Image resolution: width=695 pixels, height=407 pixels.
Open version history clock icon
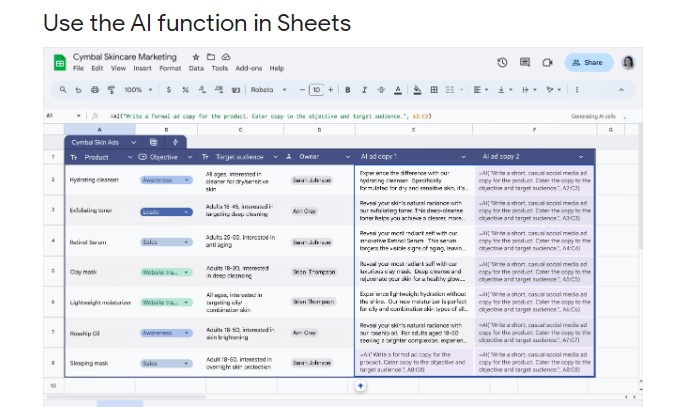click(x=502, y=63)
